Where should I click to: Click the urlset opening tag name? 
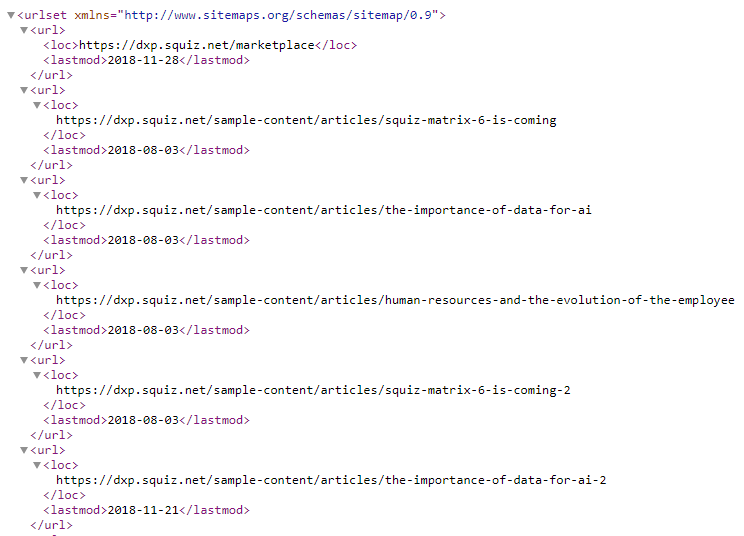[45, 15]
